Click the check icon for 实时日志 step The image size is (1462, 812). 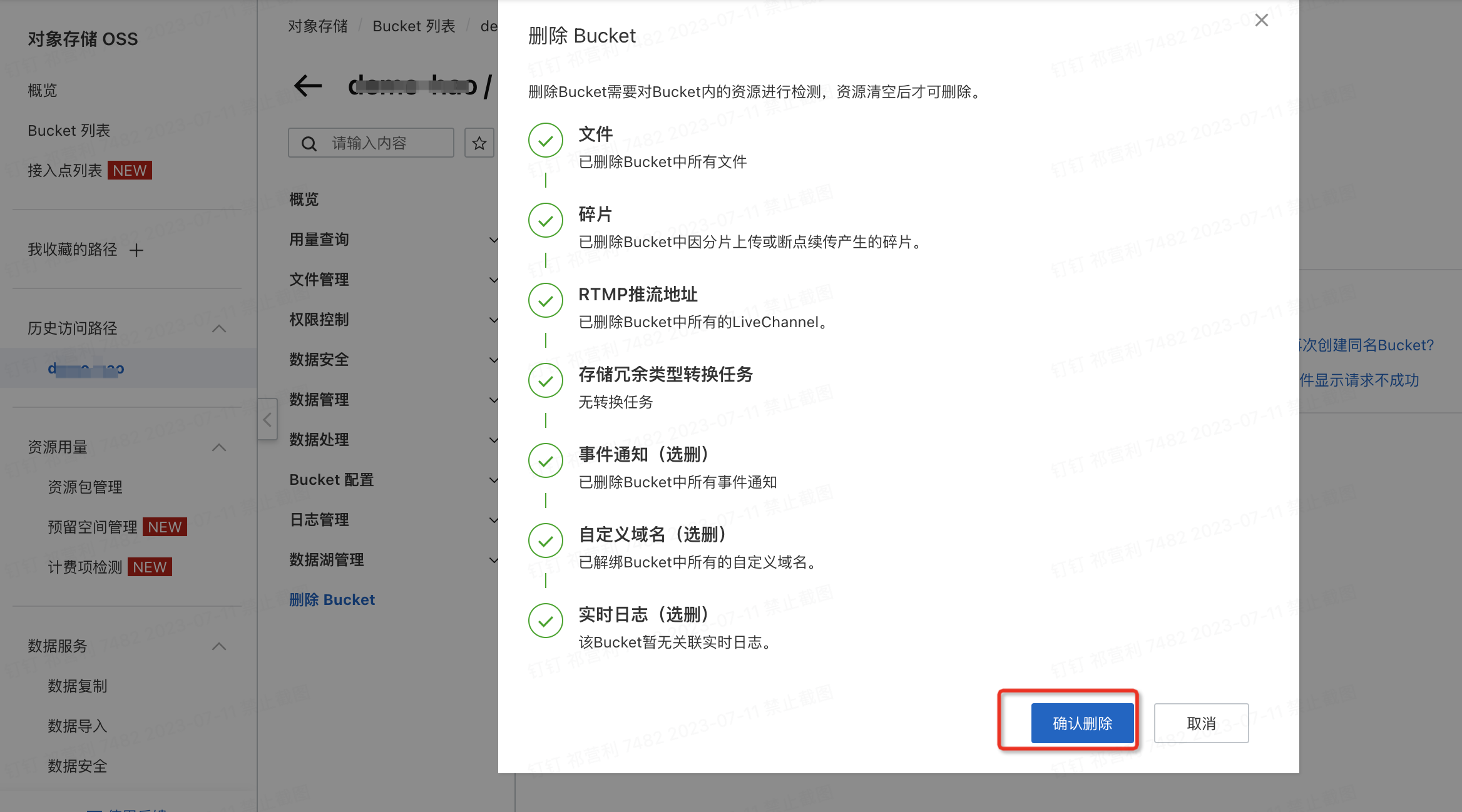coord(545,621)
